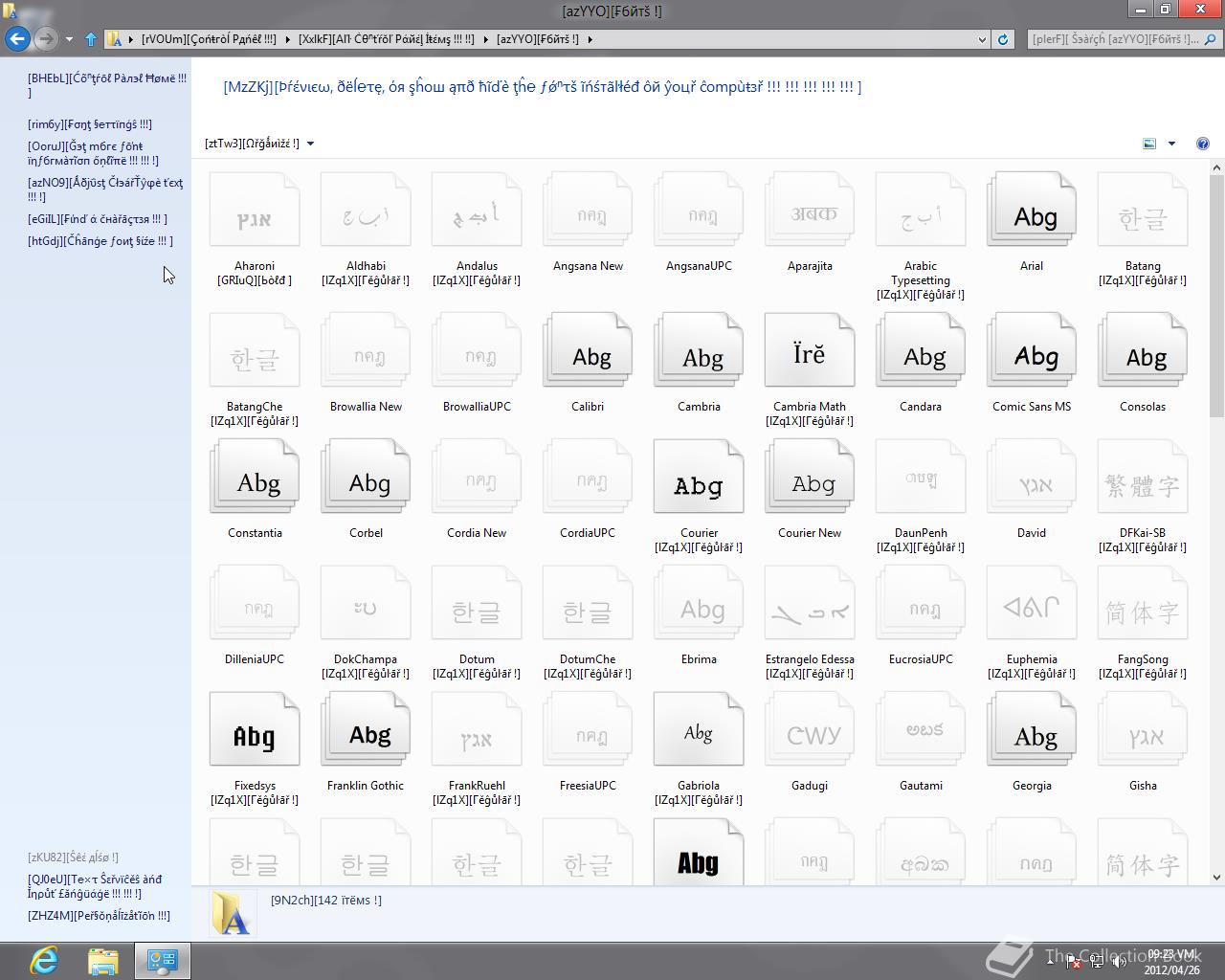Select the Consolas font icon

[1143, 351]
